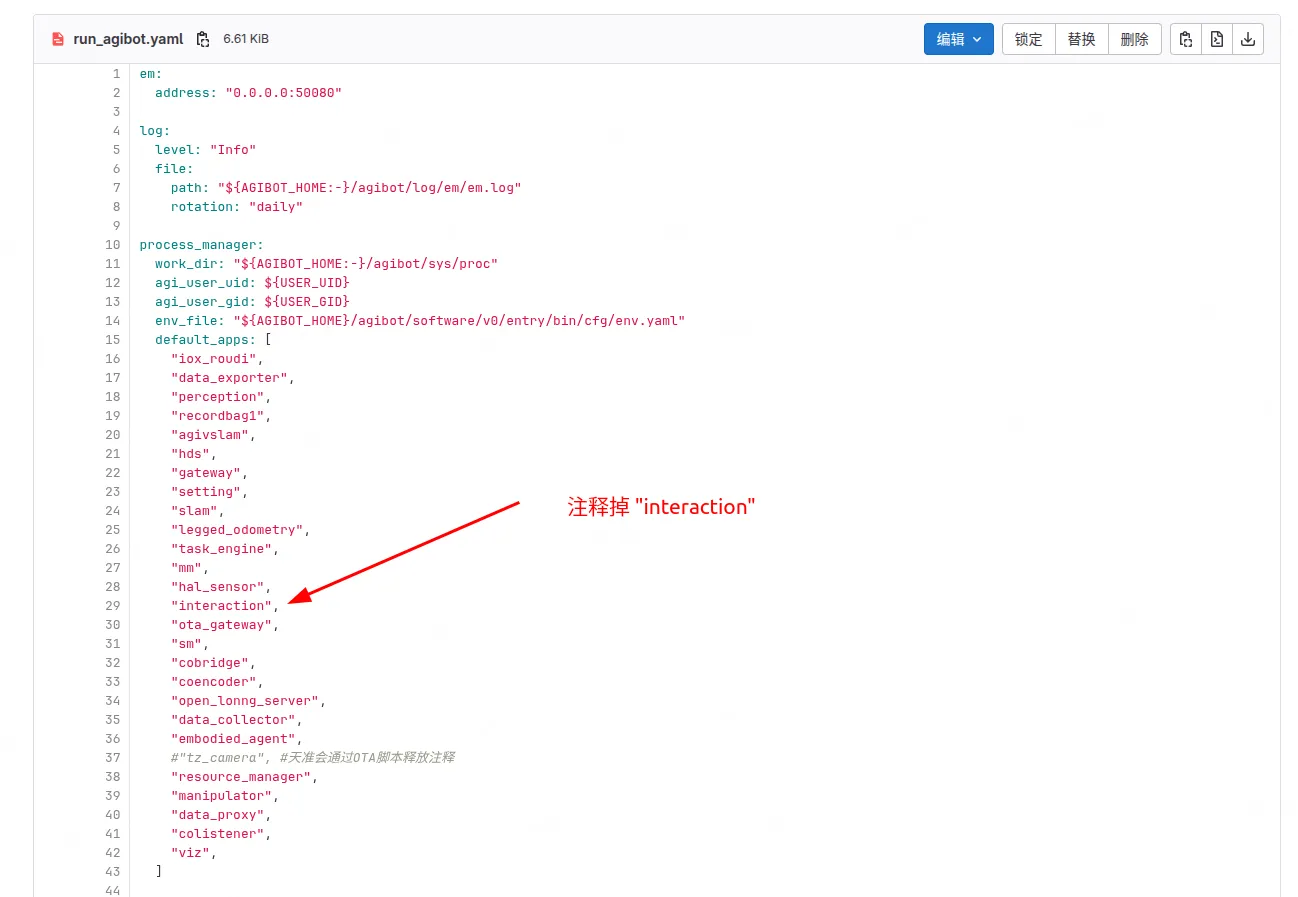Click the "sm" entry
The width and height of the screenshot is (1298, 897).
click(185, 643)
